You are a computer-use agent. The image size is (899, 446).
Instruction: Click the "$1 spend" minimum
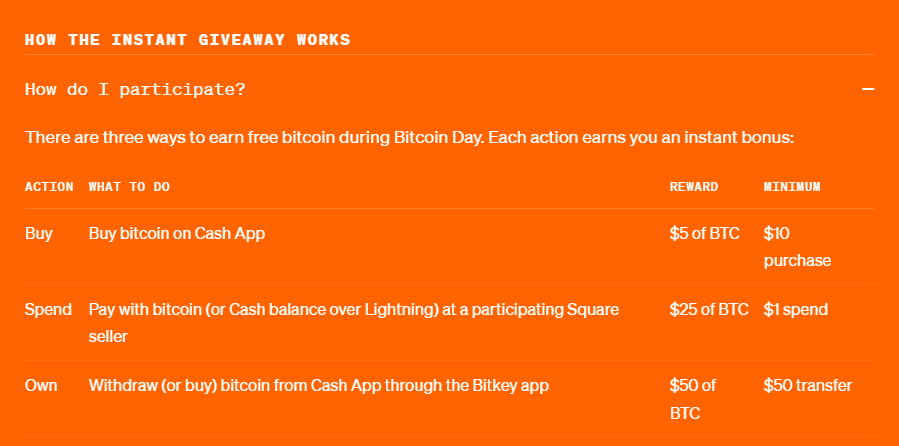coord(795,310)
